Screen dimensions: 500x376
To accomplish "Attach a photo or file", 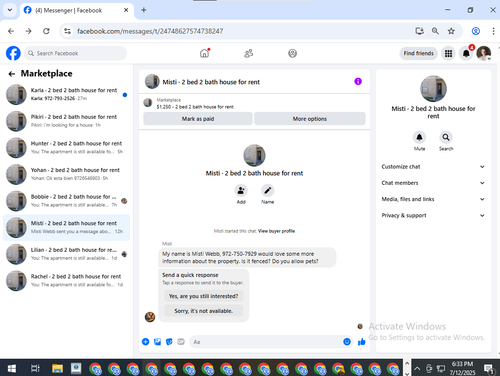I will point(157,342).
